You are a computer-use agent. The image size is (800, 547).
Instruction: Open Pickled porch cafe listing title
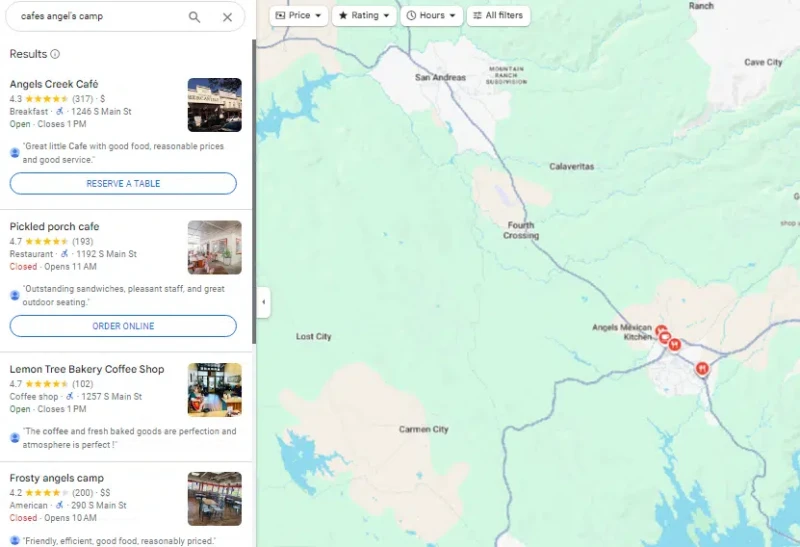pos(54,227)
